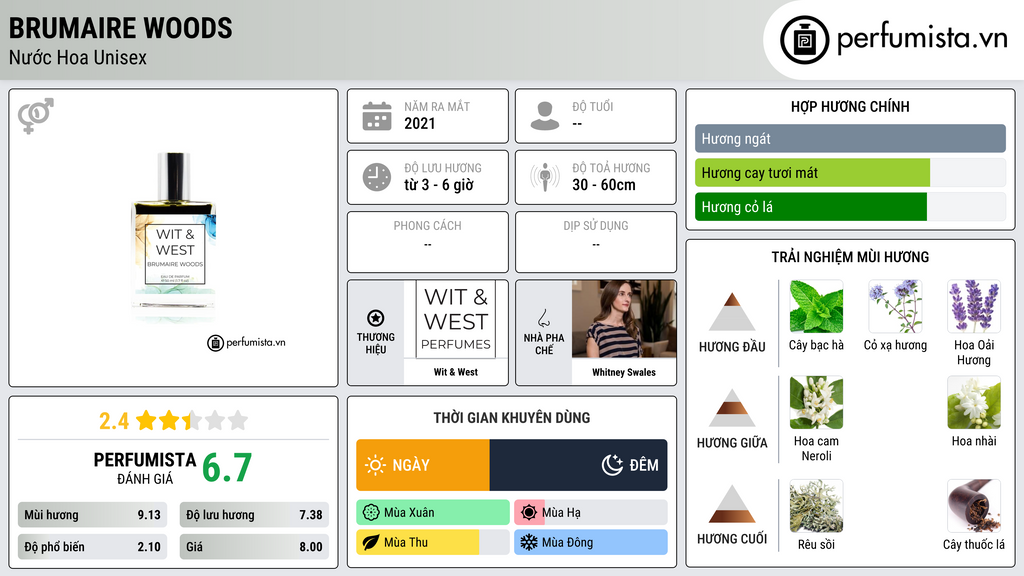Click the Mùa Thu season bar
The image size is (1024, 576).
(433, 543)
